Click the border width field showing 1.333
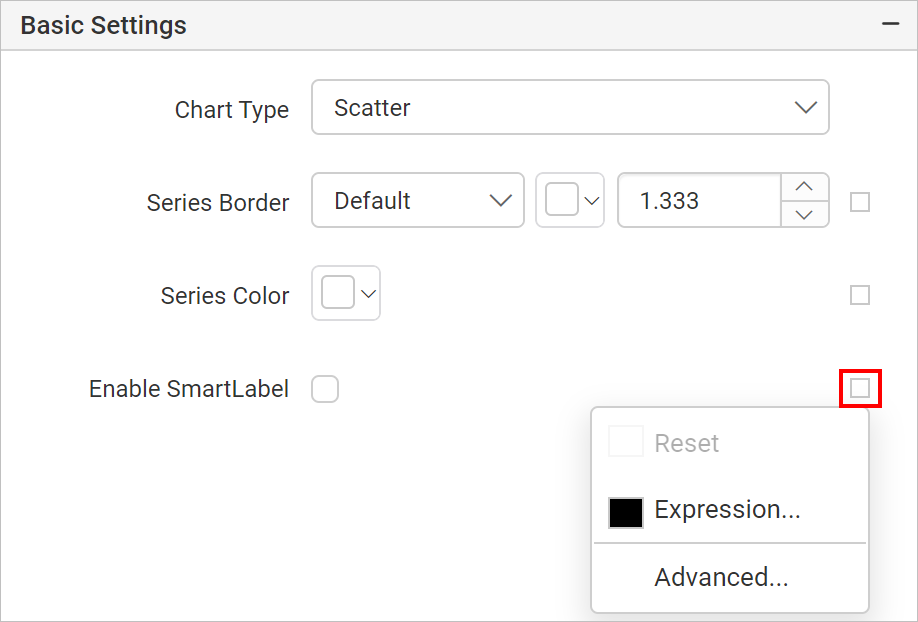918x622 pixels. point(700,200)
